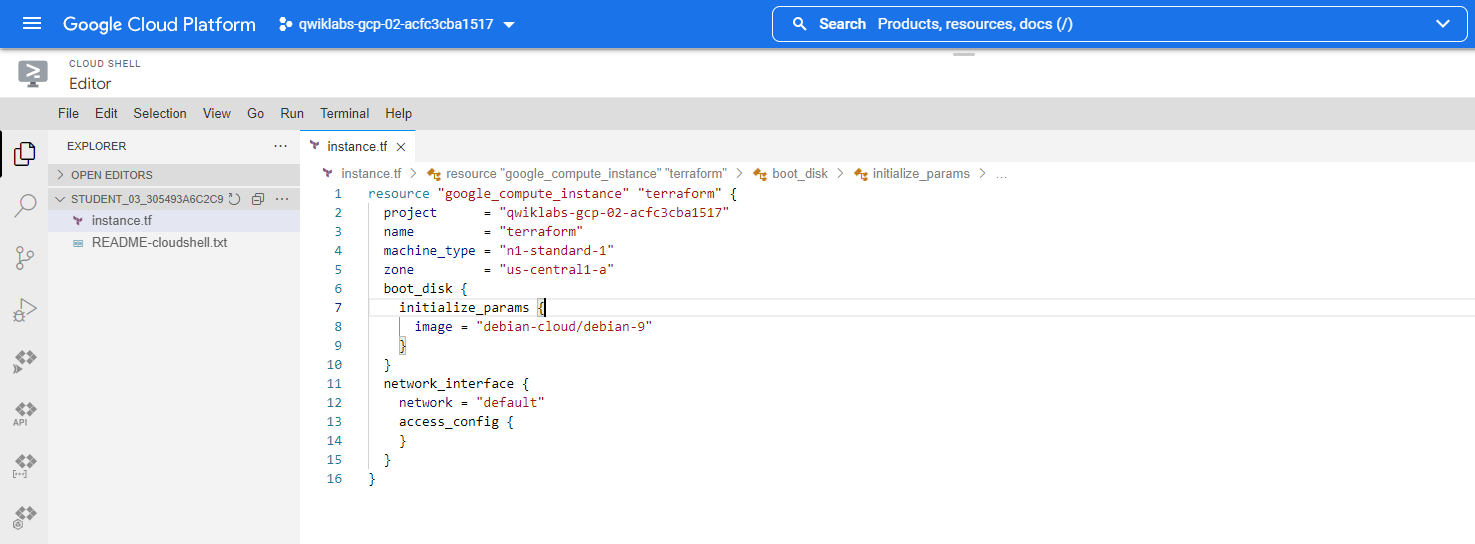Click the EXPLORER panel title
The height and width of the screenshot is (544, 1475).
pyautogui.click(x=97, y=146)
